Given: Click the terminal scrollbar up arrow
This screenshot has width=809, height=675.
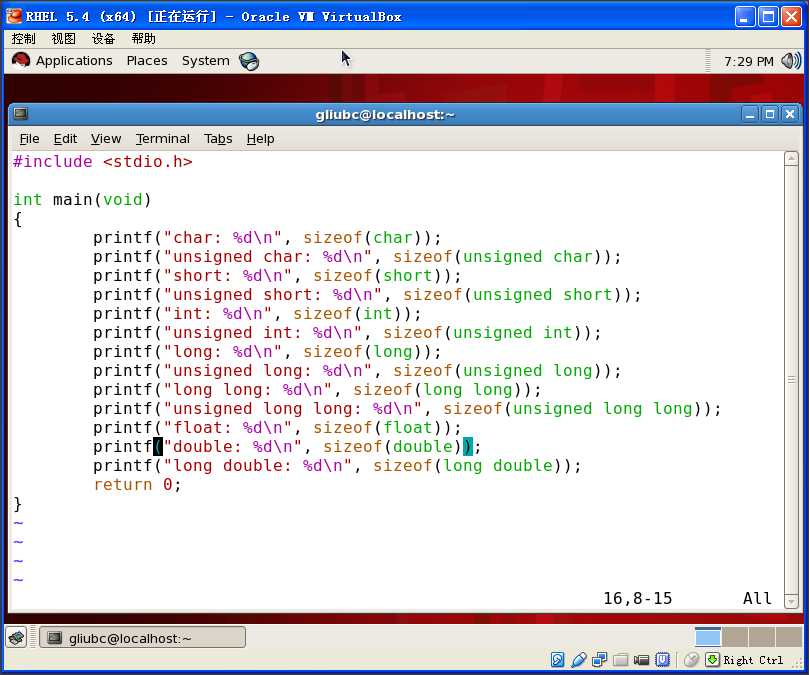Looking at the screenshot, I should (x=791, y=158).
